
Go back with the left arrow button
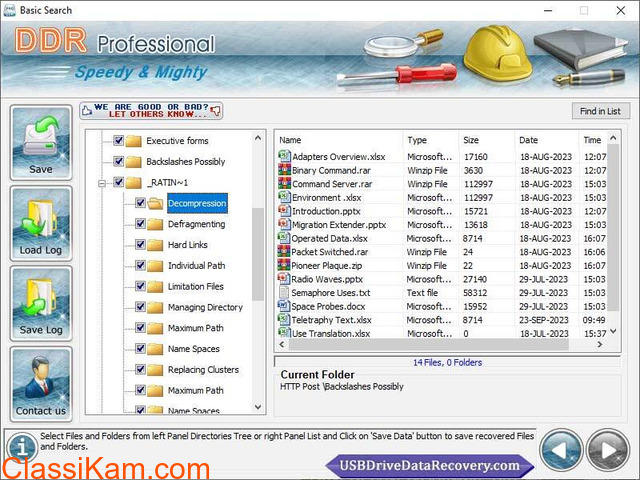point(561,451)
